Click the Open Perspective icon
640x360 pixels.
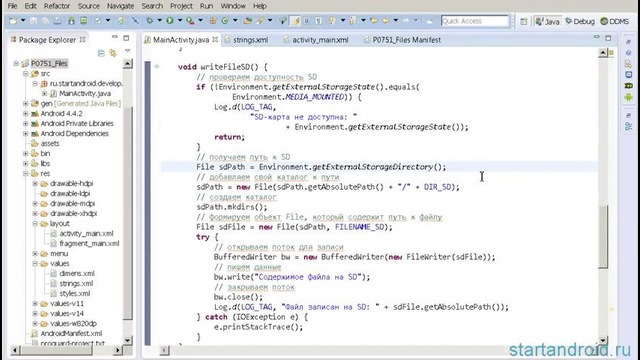tap(524, 21)
